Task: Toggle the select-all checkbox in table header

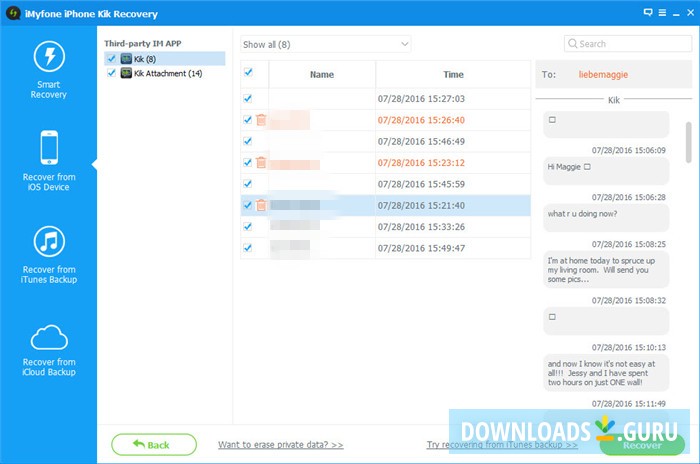Action: click(248, 72)
